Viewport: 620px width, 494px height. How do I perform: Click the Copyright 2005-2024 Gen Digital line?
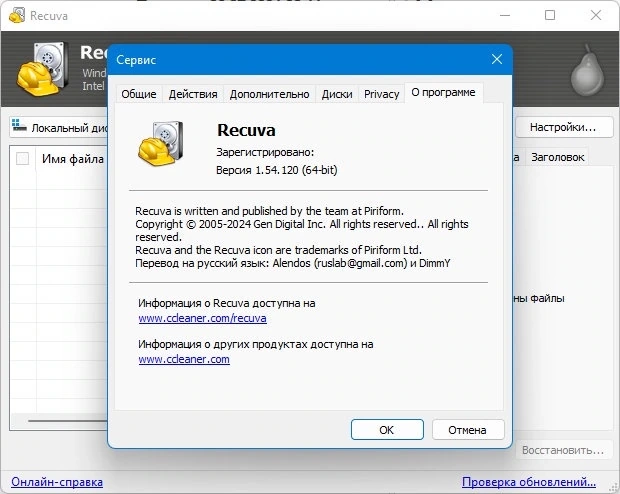302,224
